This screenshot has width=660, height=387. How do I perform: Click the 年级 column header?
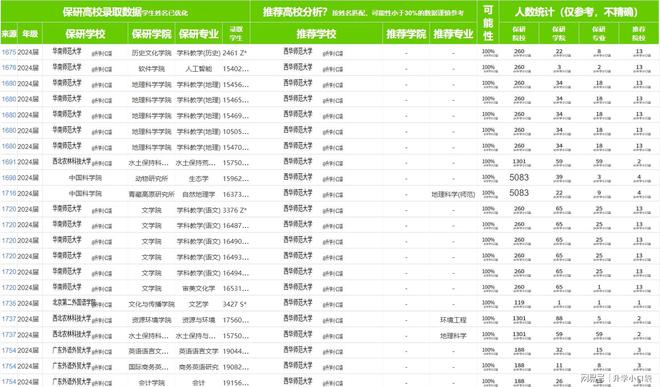pyautogui.click(x=30, y=34)
